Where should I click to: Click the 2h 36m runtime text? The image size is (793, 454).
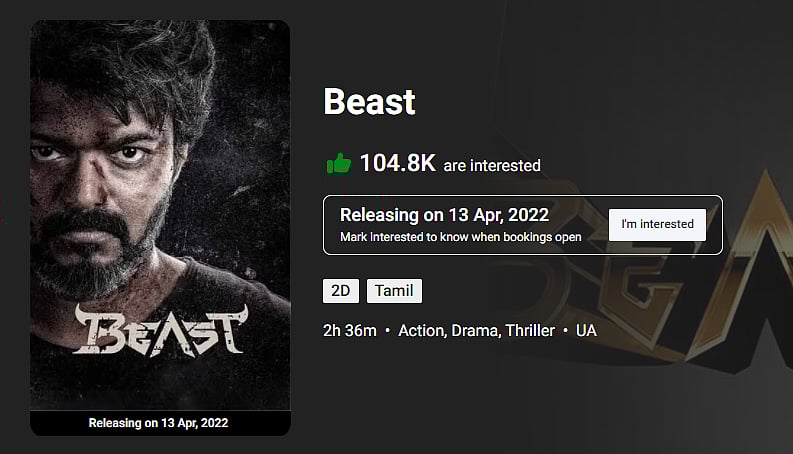pyautogui.click(x=350, y=330)
